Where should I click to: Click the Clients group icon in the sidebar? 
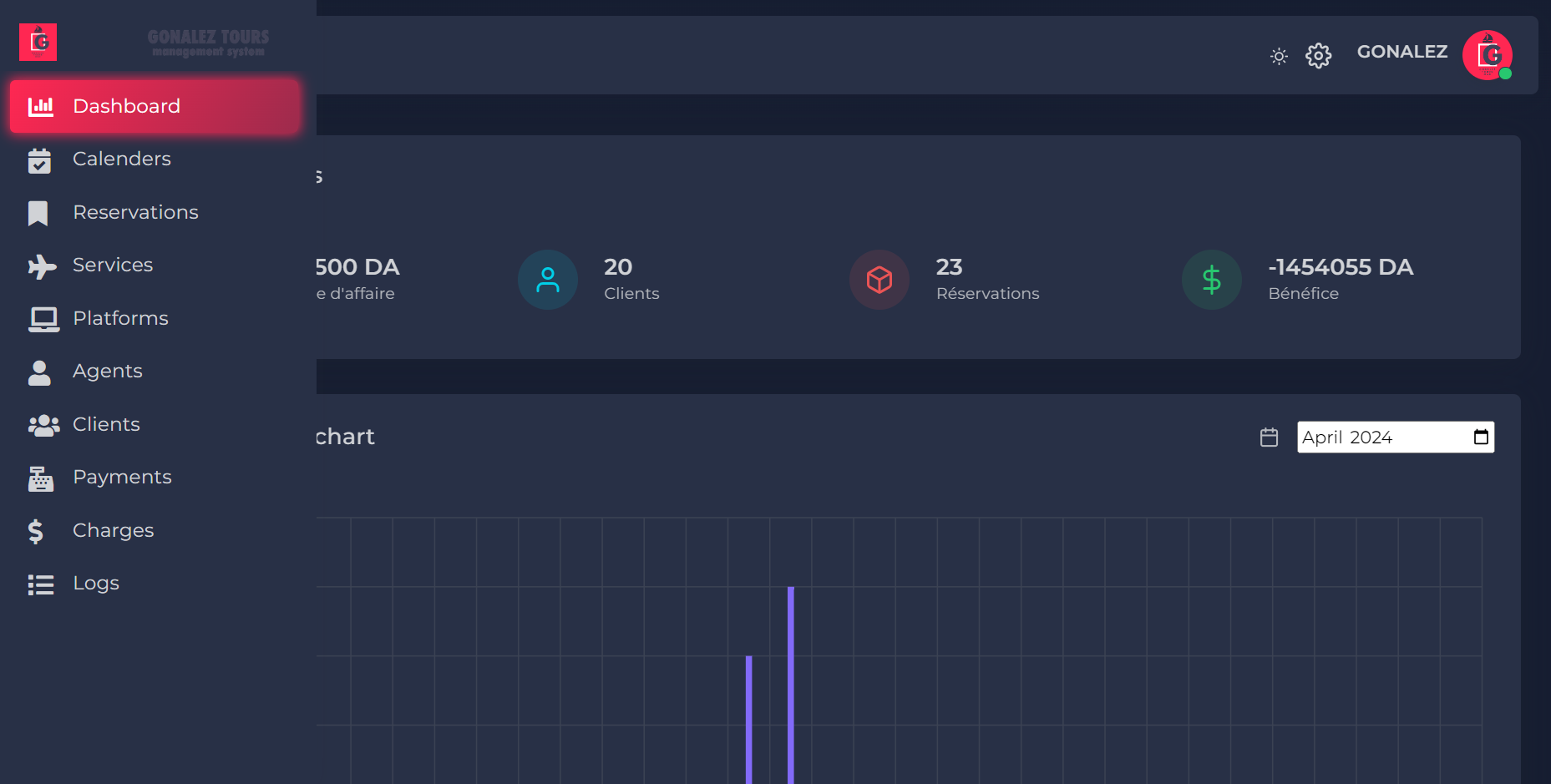point(43,425)
